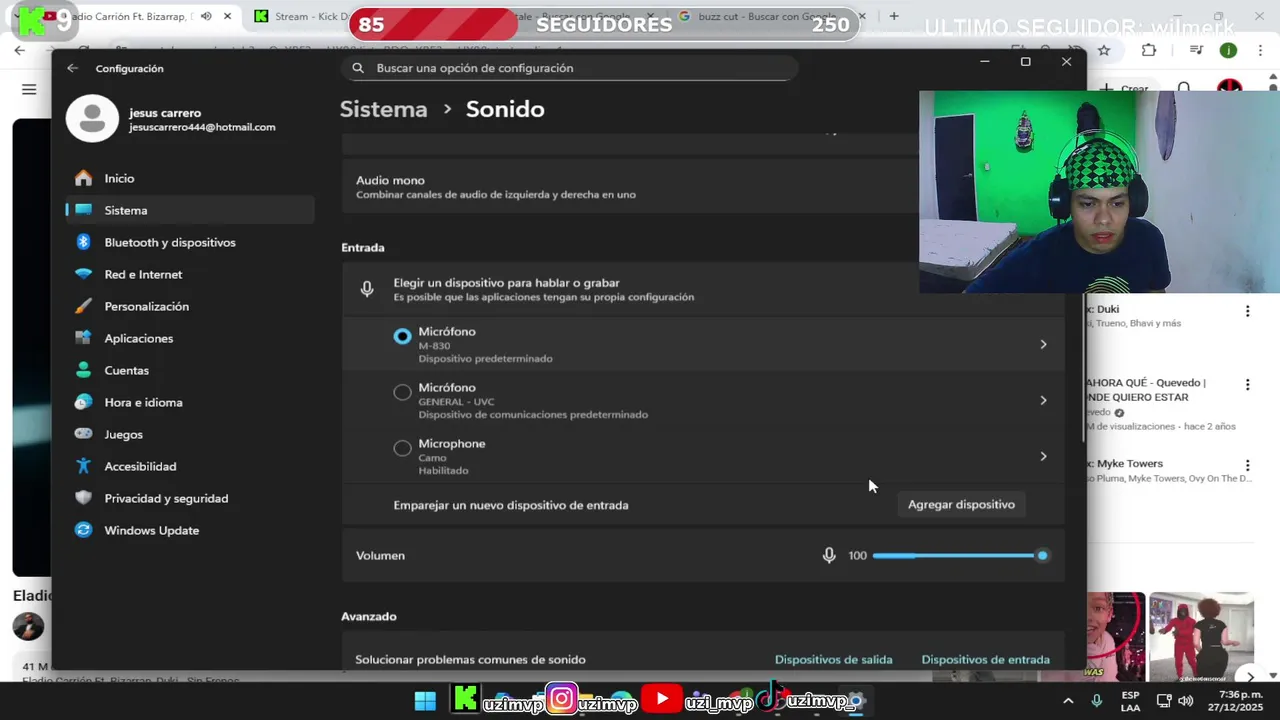This screenshot has height=720, width=1280.
Task: Open Hora e idioma settings
Action: click(190, 402)
